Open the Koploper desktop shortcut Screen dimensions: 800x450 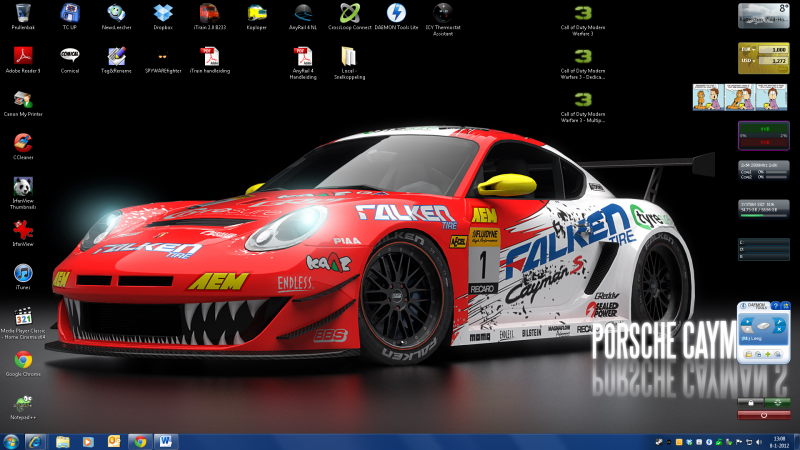pos(257,17)
